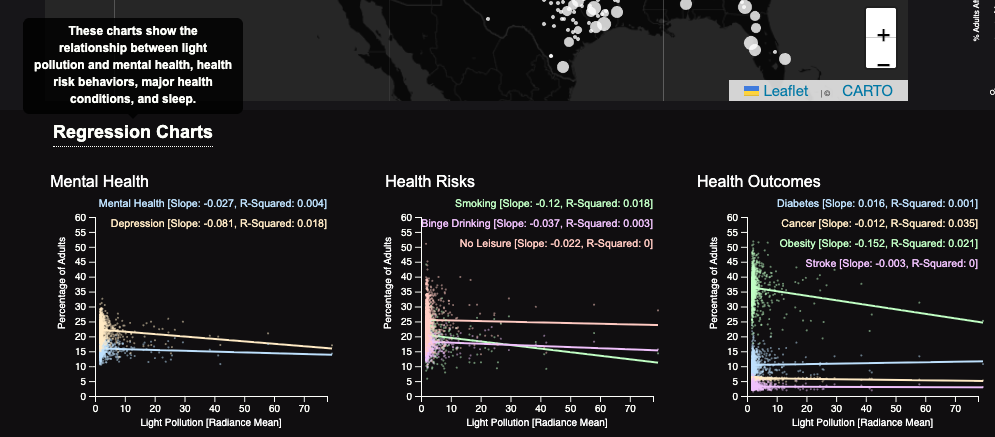Select the Cancer regression legend label
Viewport: 995px width, 437px height.
[887, 223]
